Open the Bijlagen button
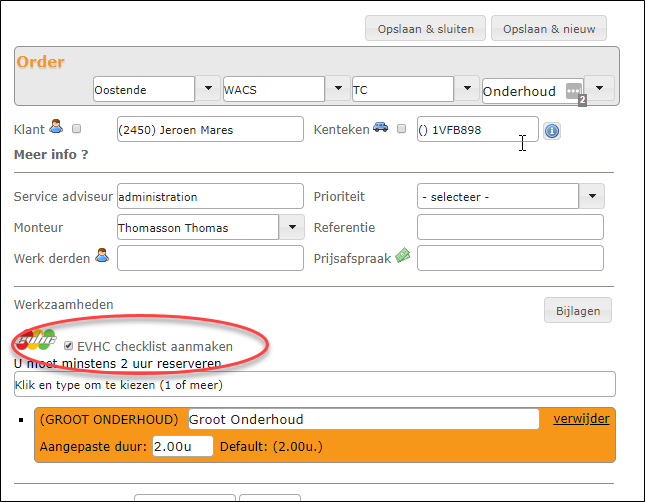This screenshot has height=502, width=645. click(578, 310)
